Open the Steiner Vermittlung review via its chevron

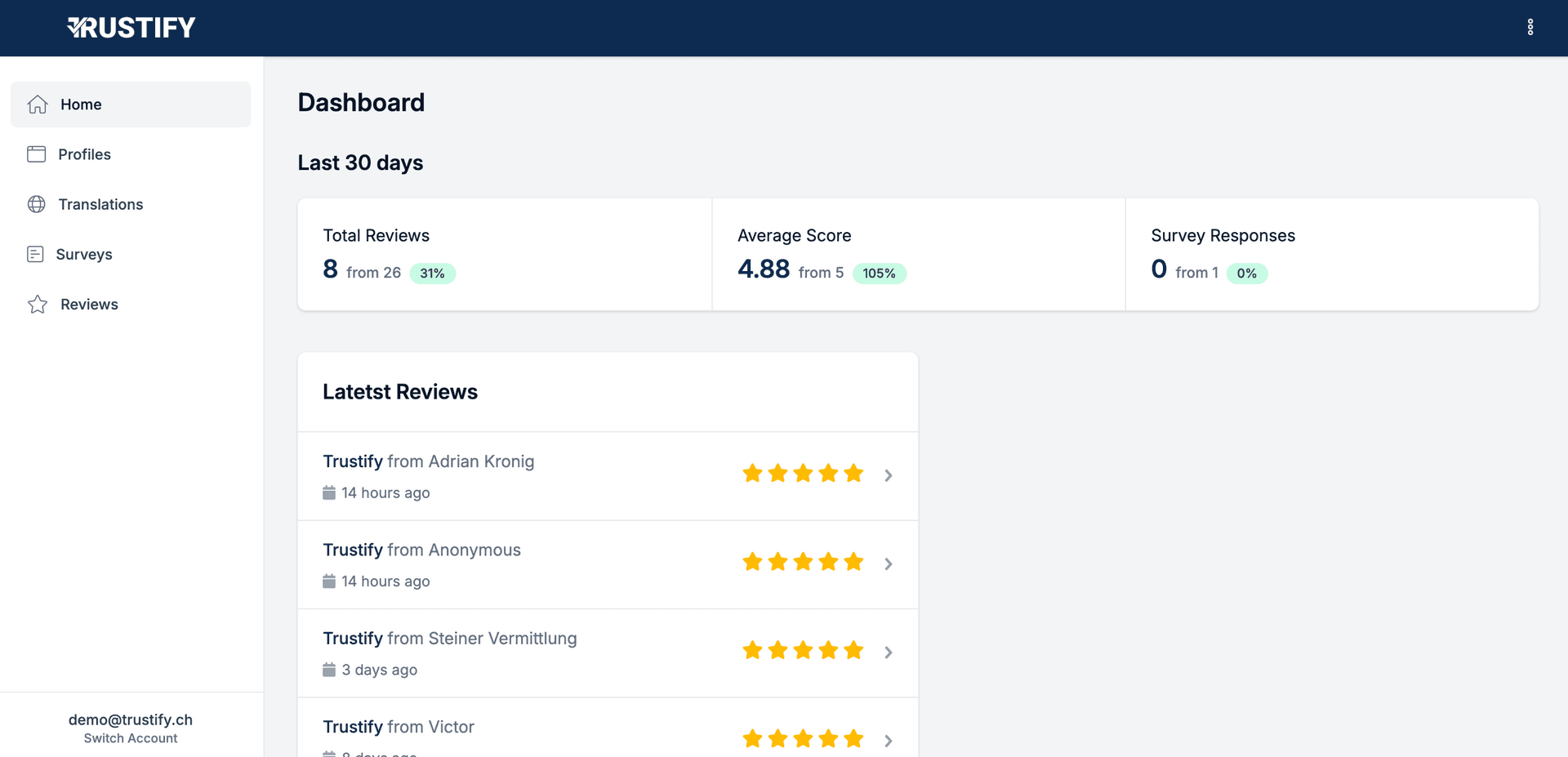[889, 652]
